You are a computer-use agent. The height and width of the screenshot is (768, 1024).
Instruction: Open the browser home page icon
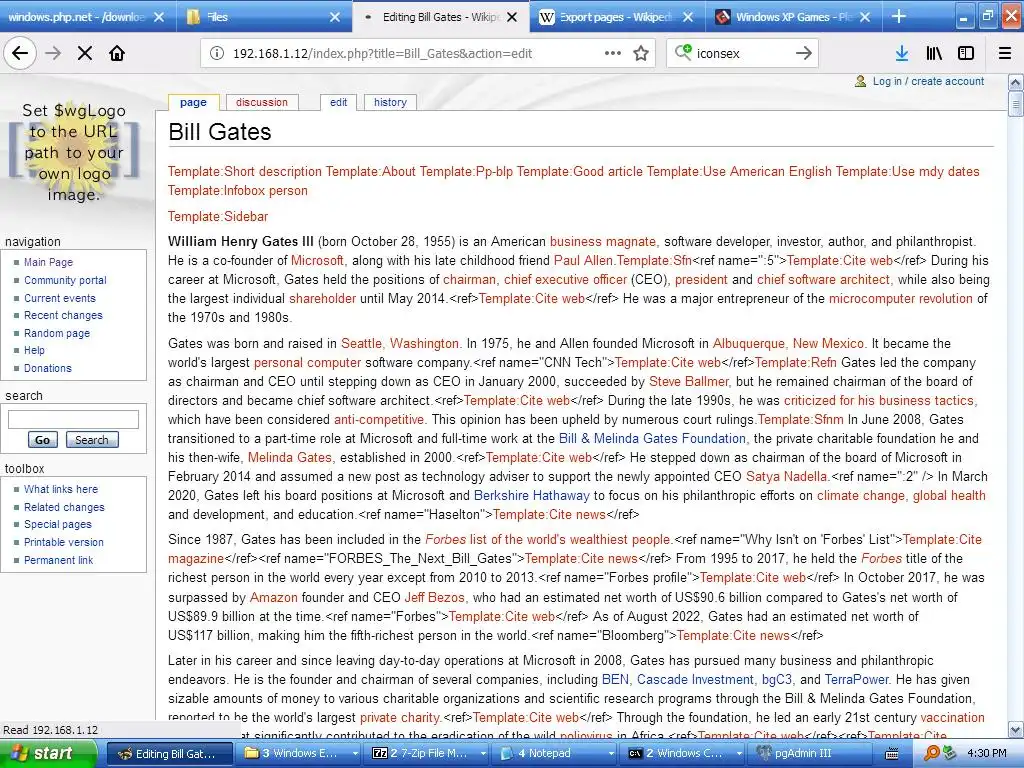(x=117, y=54)
